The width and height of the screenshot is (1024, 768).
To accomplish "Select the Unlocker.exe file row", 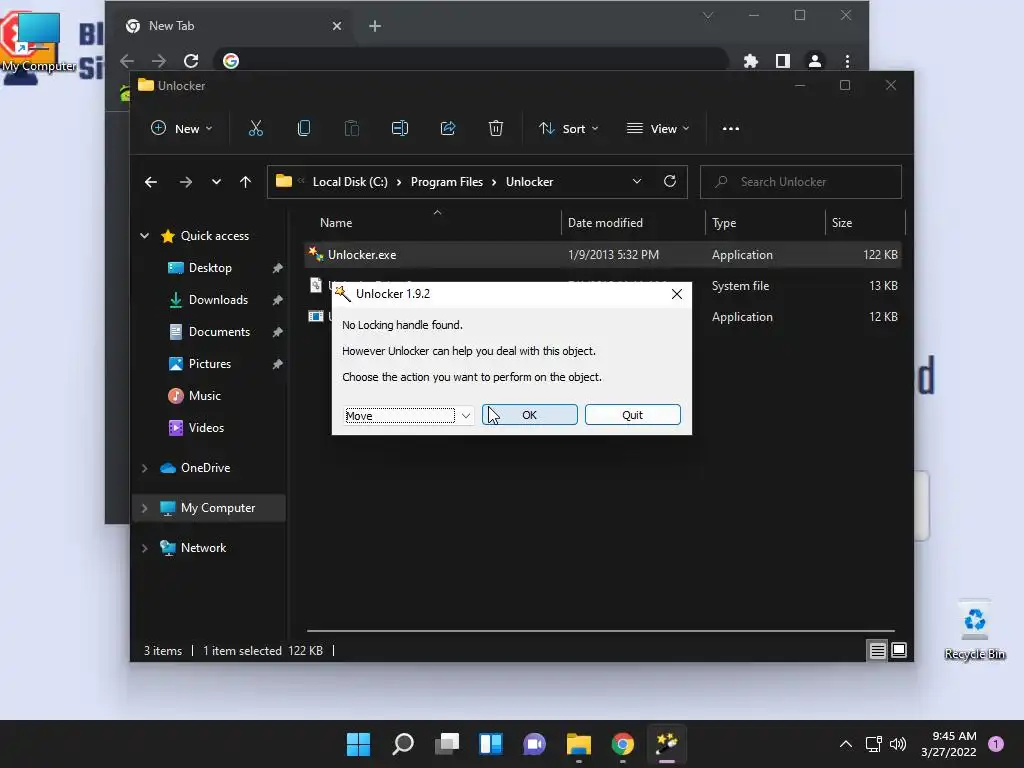I will click(602, 255).
